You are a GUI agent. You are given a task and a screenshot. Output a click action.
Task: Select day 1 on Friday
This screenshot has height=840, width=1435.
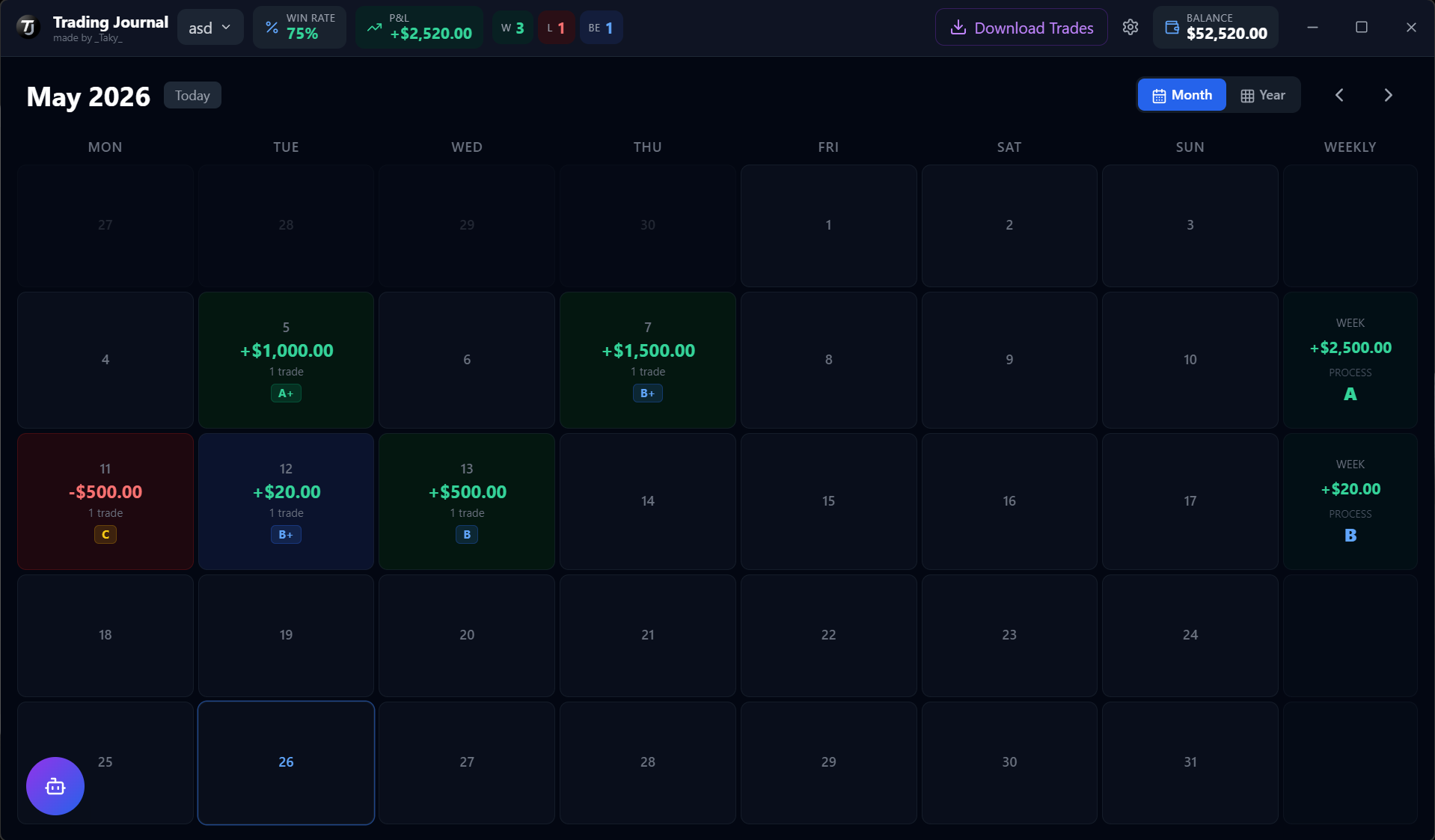pos(828,225)
